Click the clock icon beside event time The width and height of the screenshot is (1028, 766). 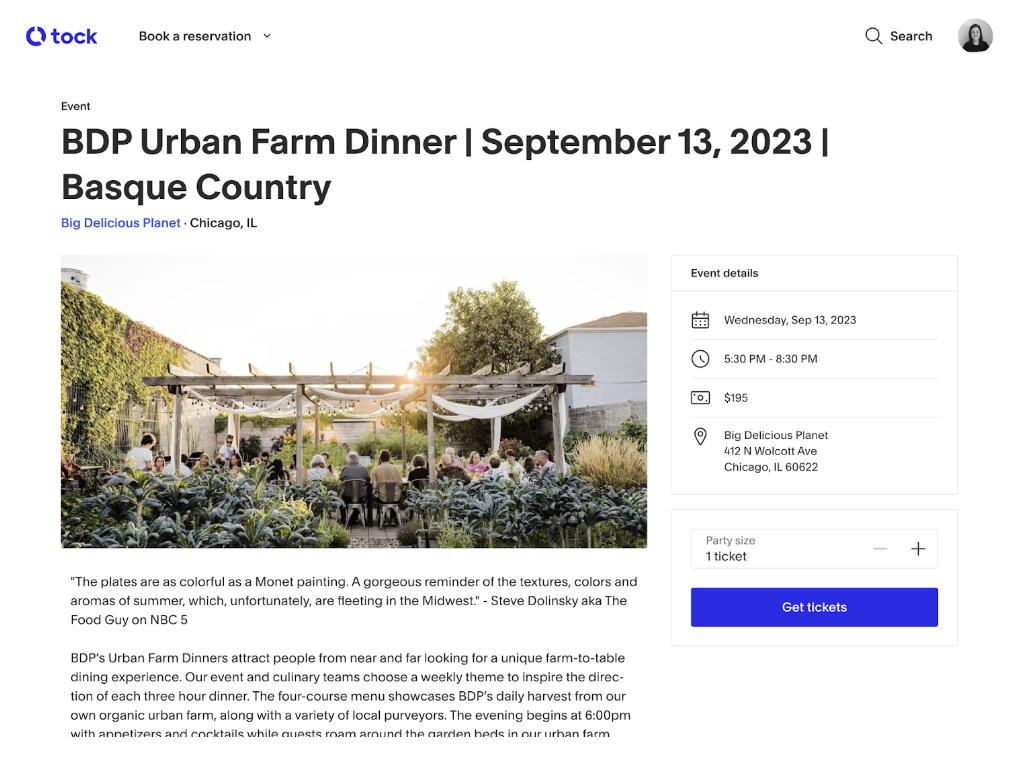[x=700, y=359]
